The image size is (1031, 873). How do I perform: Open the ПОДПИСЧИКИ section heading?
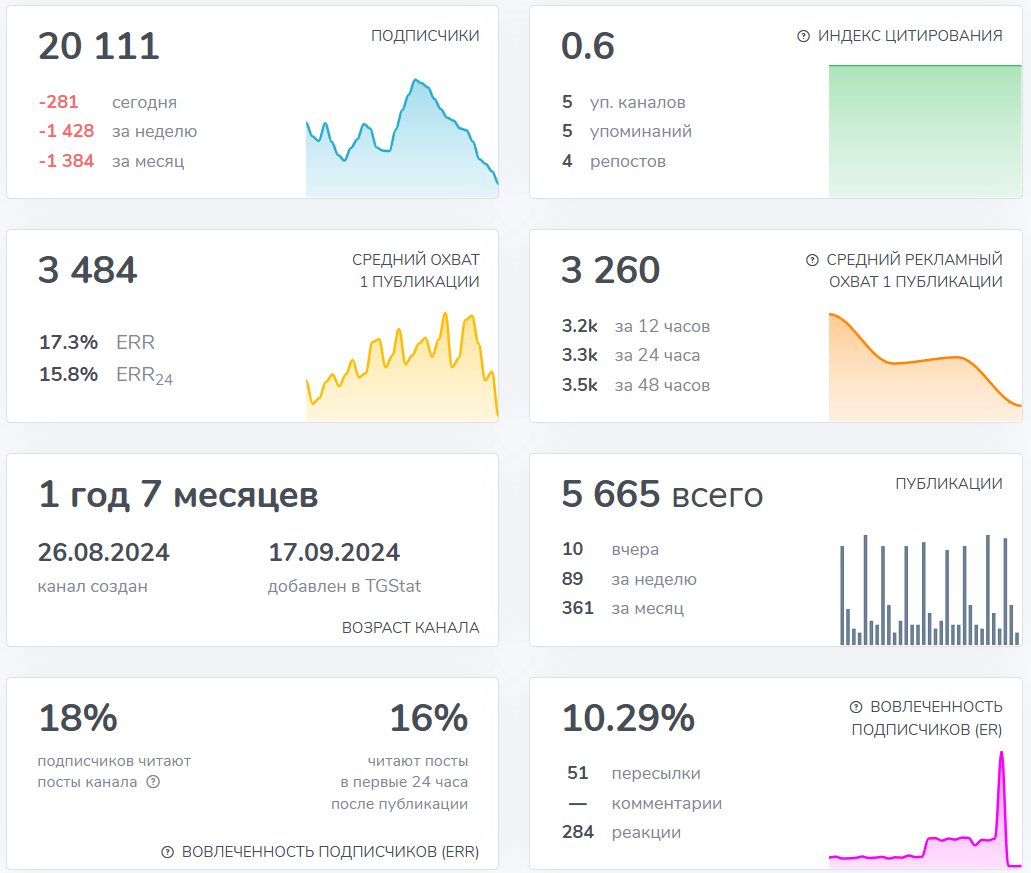pos(425,36)
